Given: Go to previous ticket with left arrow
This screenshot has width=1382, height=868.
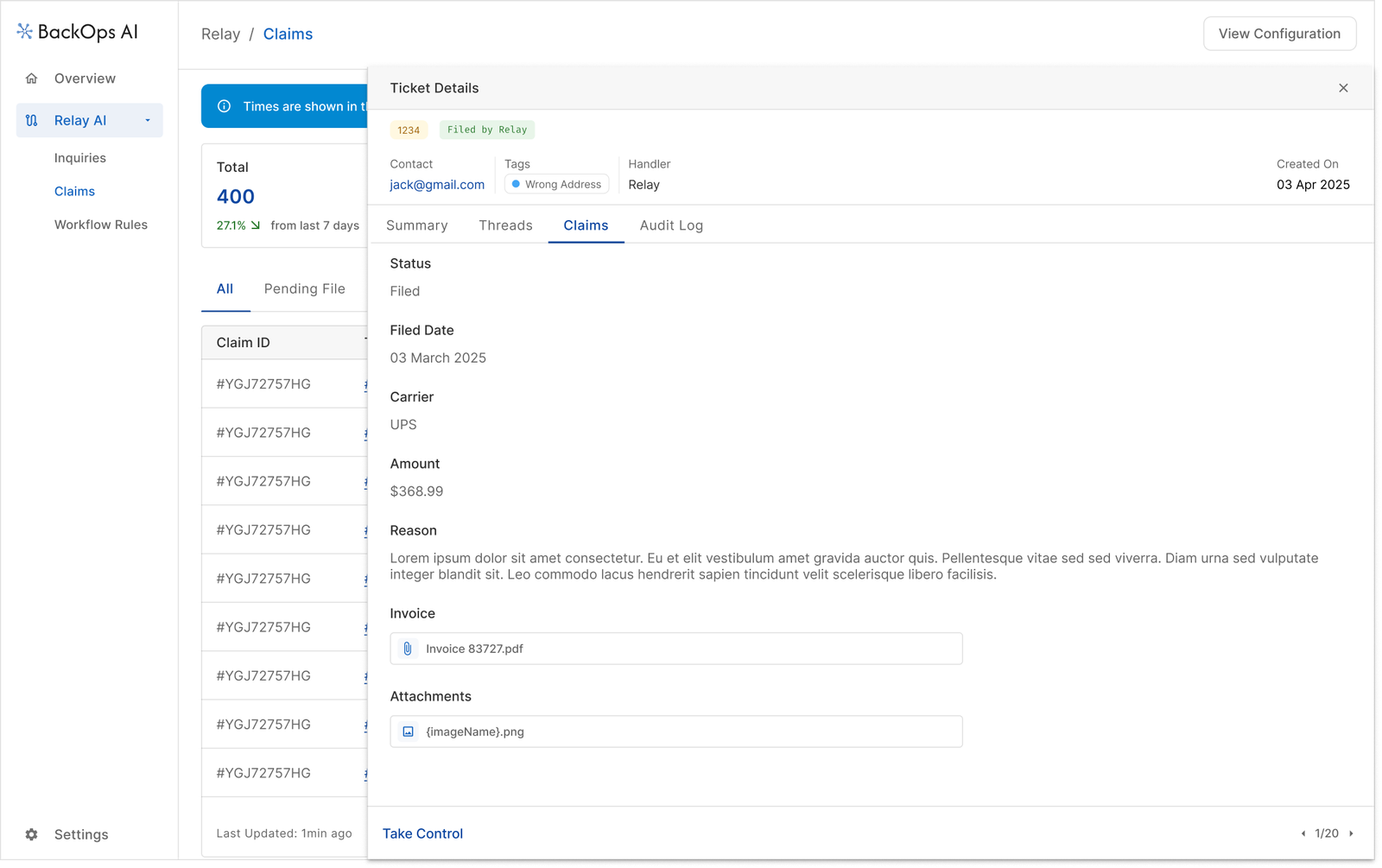Looking at the screenshot, I should point(1303,833).
